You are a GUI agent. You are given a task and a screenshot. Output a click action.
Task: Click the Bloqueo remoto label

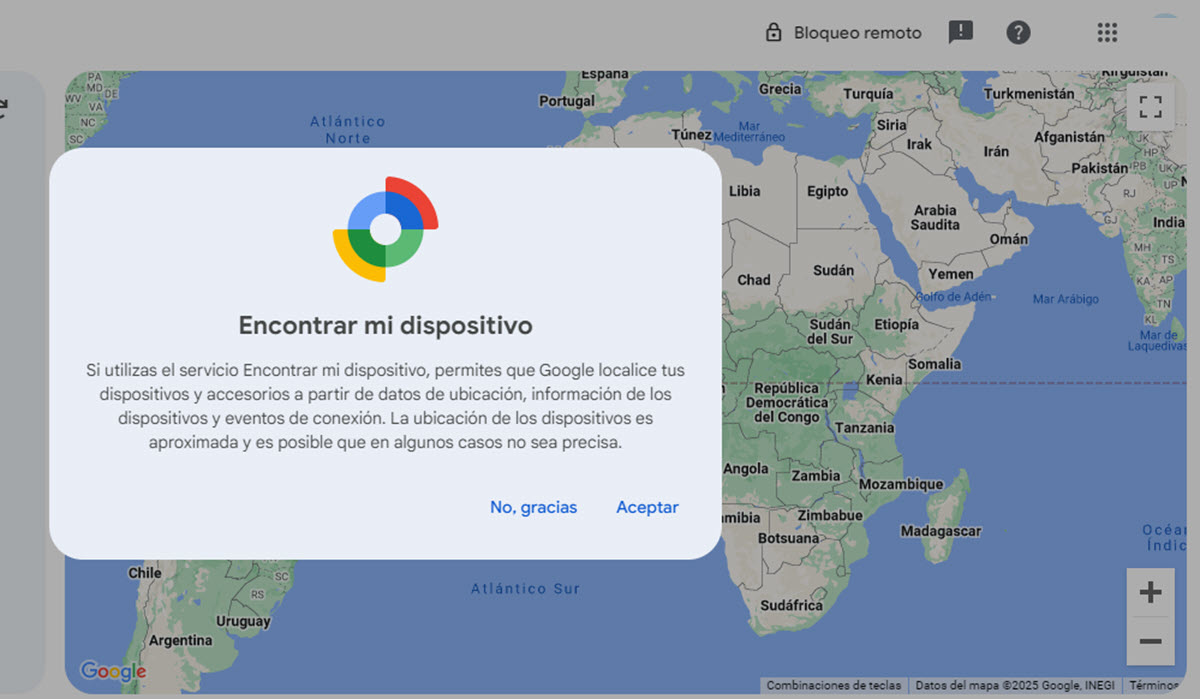857,33
